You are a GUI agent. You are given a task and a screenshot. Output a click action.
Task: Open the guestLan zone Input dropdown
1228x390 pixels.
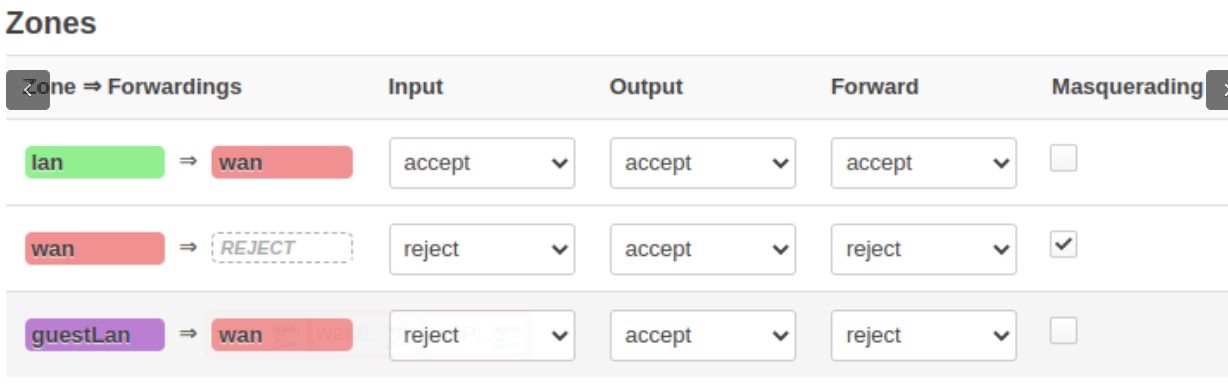point(482,335)
